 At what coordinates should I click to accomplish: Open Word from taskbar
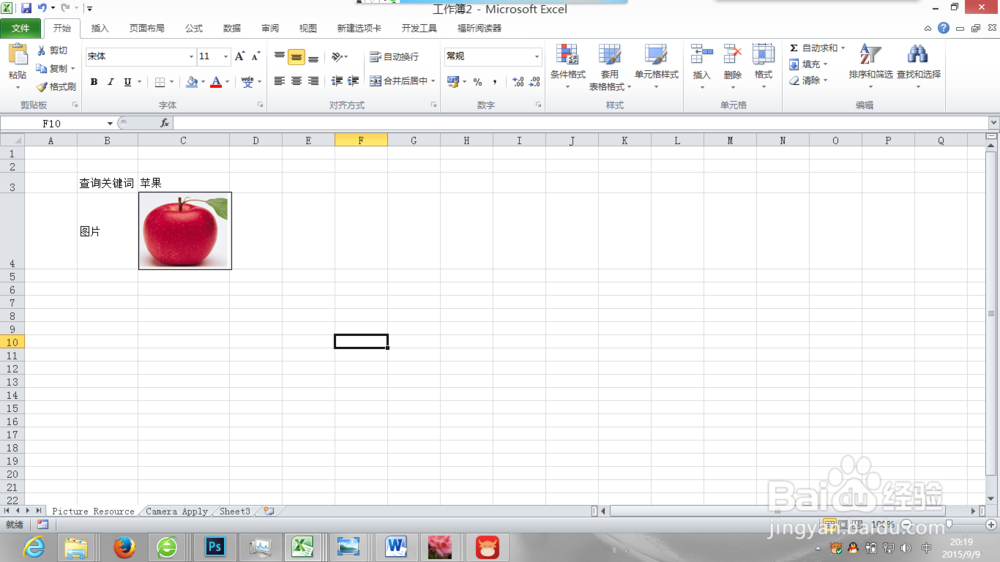point(396,547)
